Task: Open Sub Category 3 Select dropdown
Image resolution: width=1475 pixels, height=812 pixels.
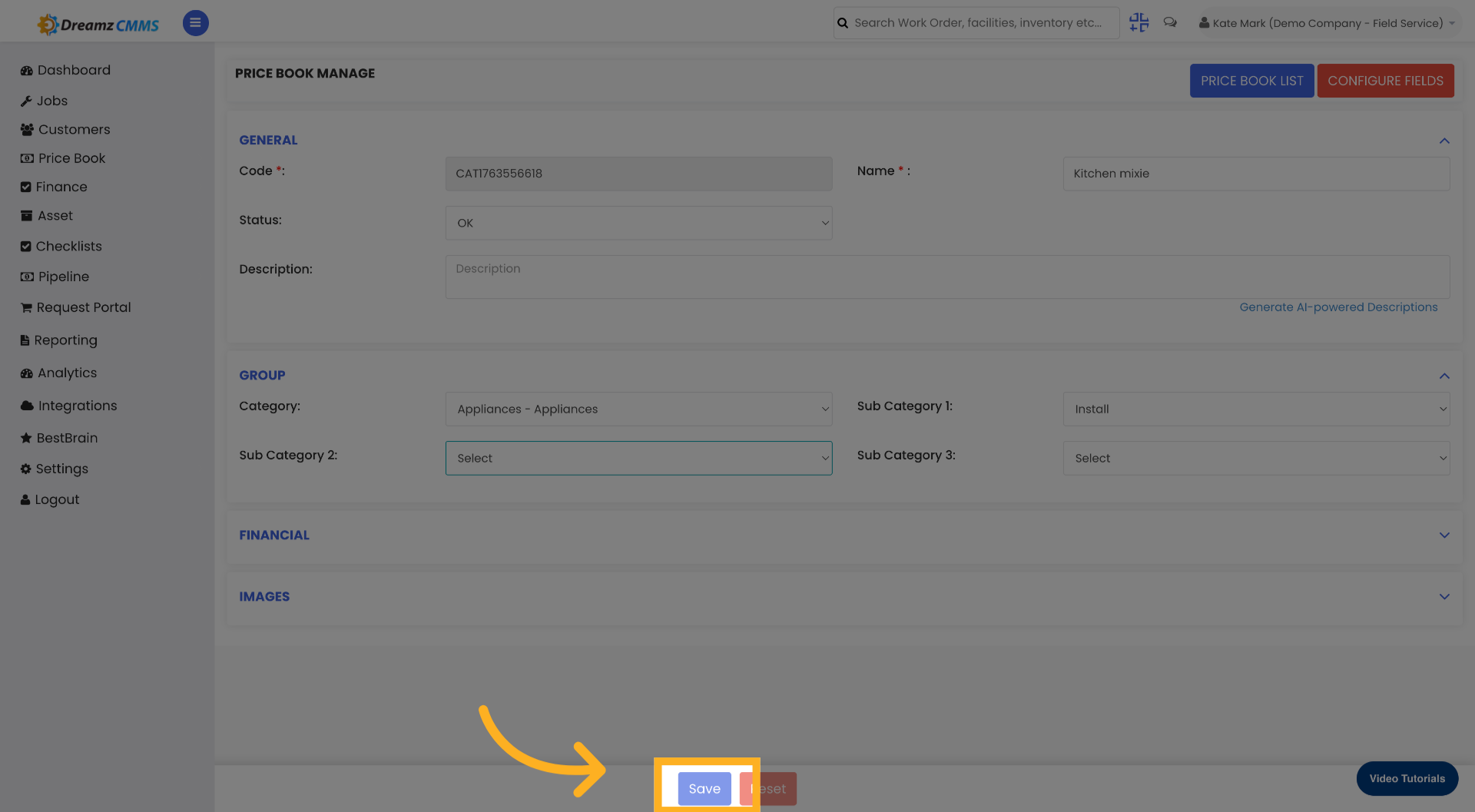Action: coord(1256,458)
